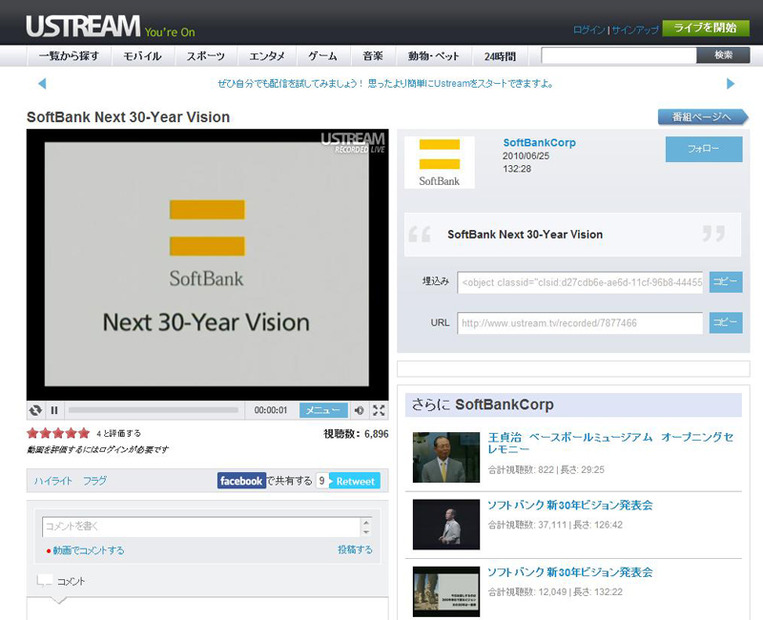Copy the URL with its コピー button
This screenshot has width=763, height=620.
pos(726,323)
